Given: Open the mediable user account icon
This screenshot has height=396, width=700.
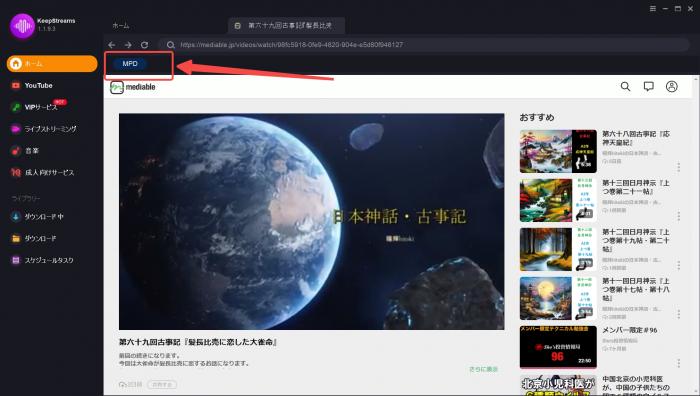Looking at the screenshot, I should 671,87.
